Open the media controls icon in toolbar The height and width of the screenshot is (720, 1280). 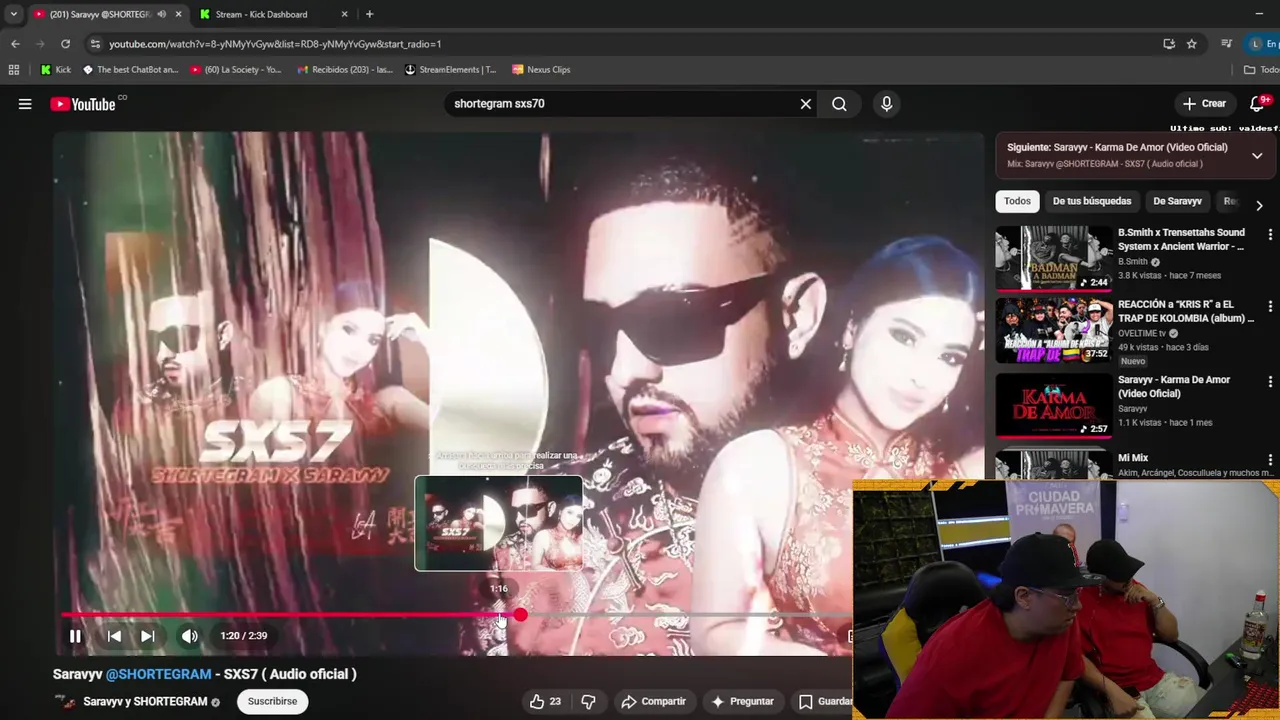1226,44
